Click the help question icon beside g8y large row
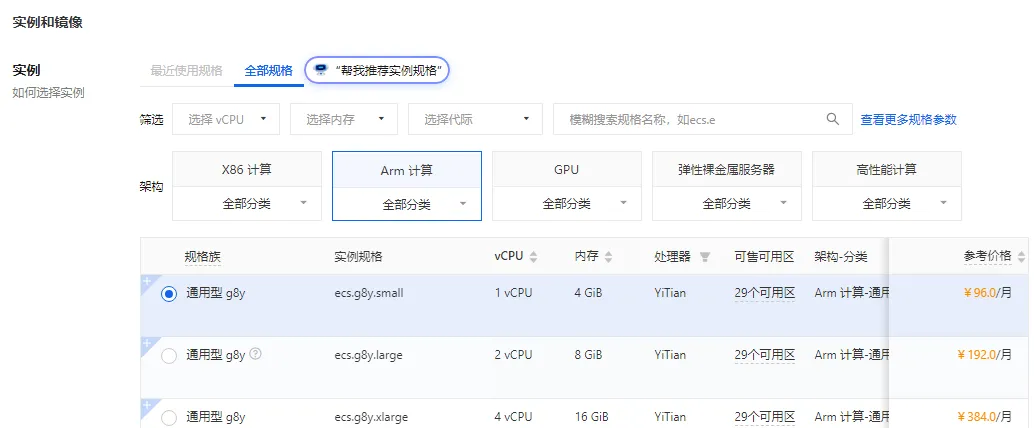The height and width of the screenshot is (428, 1034). coord(256,354)
